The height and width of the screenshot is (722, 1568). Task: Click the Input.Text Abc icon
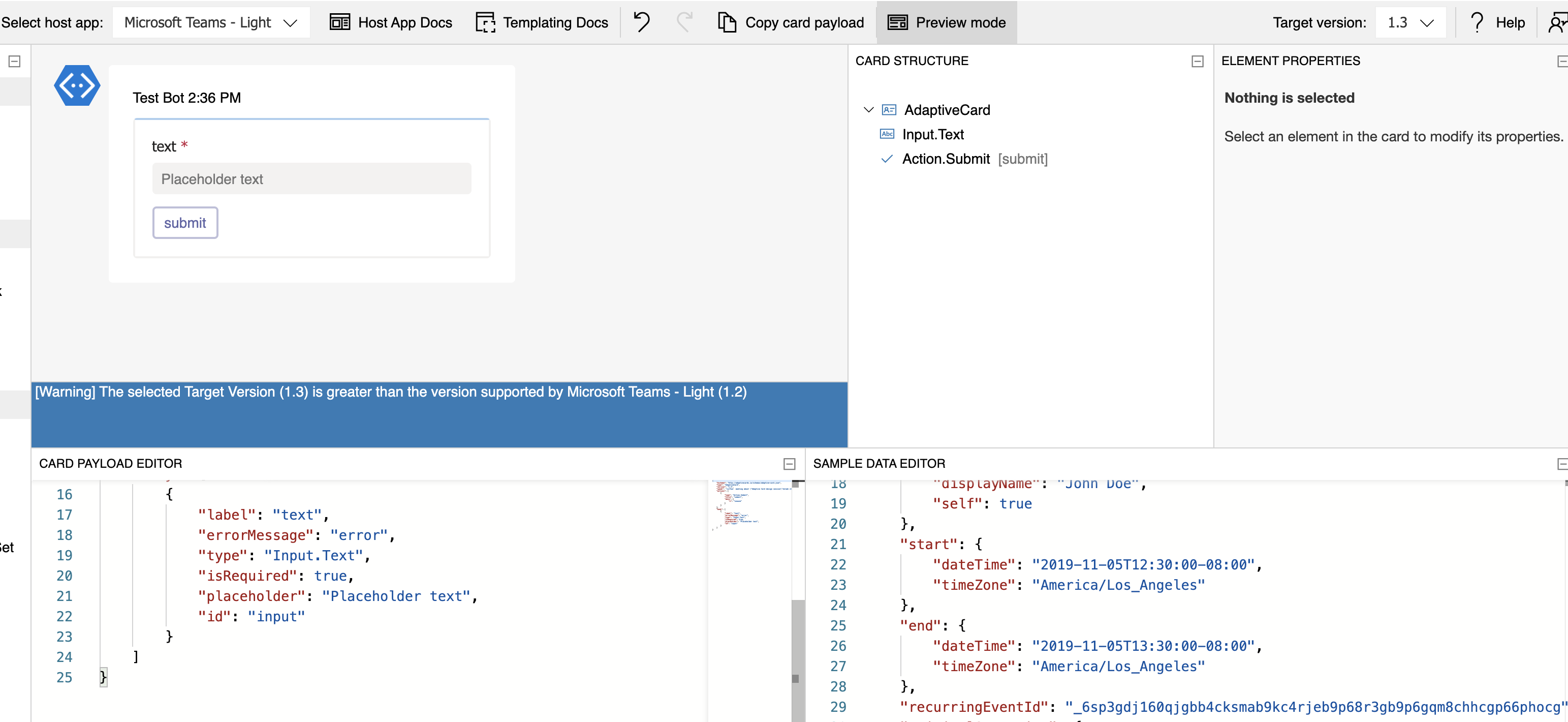(888, 134)
